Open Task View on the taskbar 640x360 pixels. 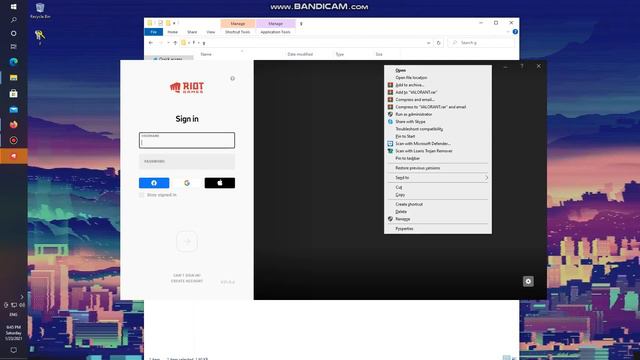(x=13, y=47)
